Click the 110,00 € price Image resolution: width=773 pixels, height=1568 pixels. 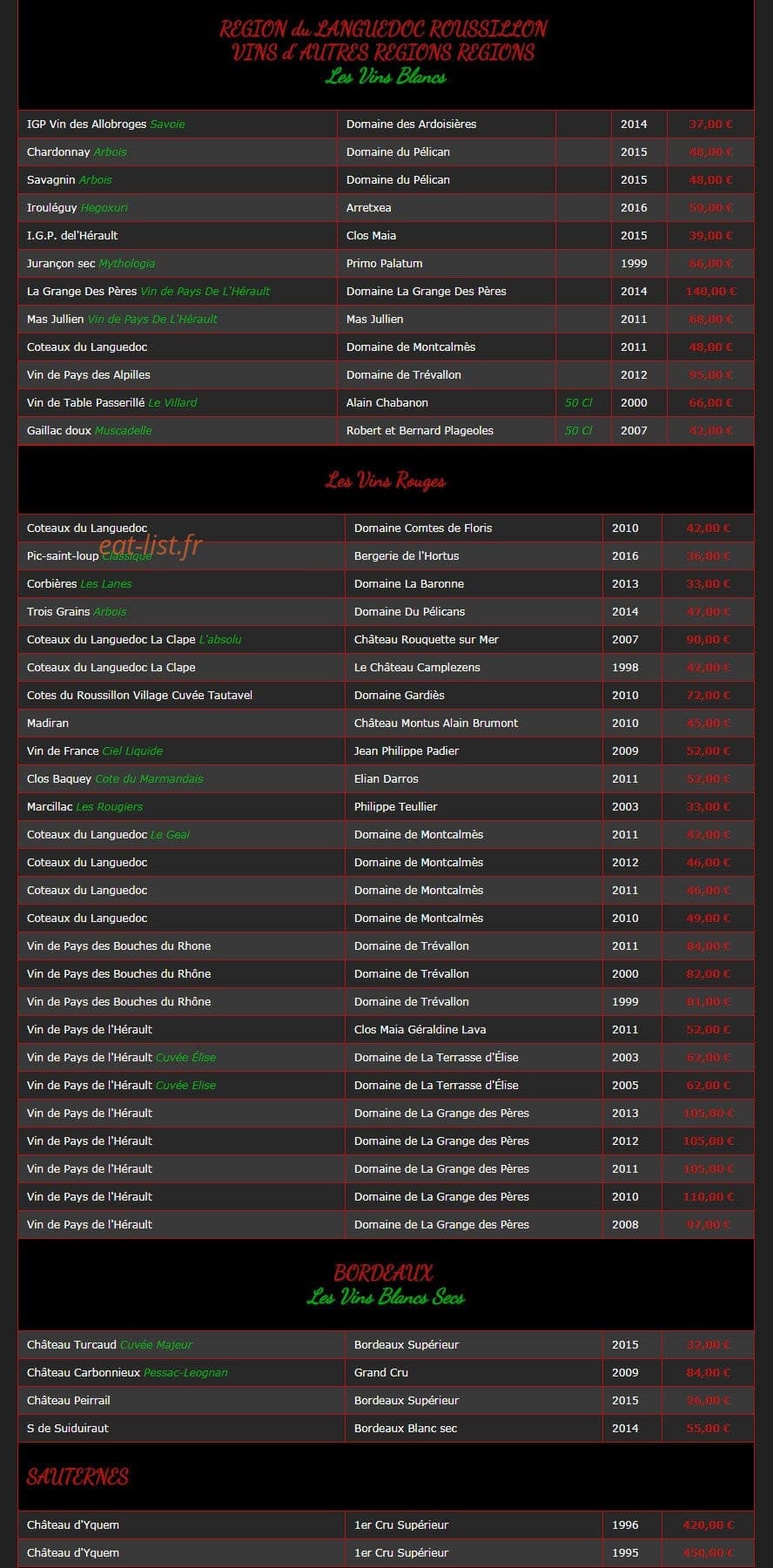709,1196
